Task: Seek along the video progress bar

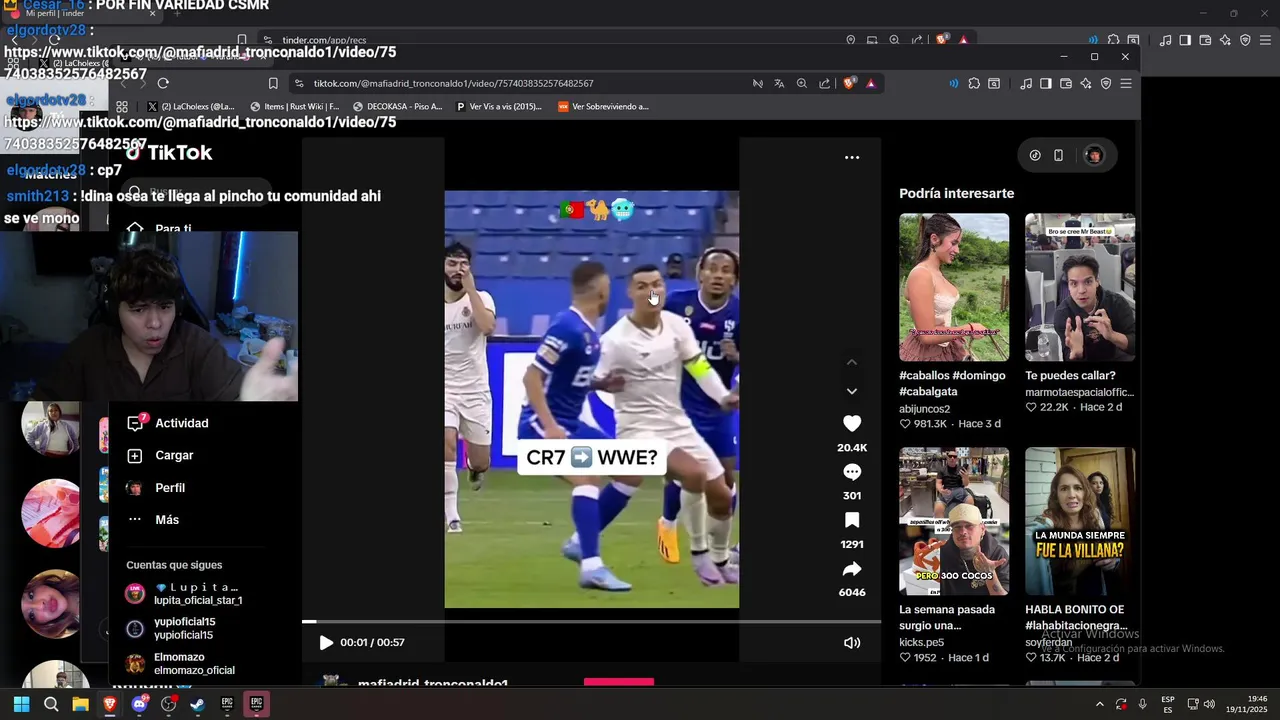Action: [x=591, y=622]
